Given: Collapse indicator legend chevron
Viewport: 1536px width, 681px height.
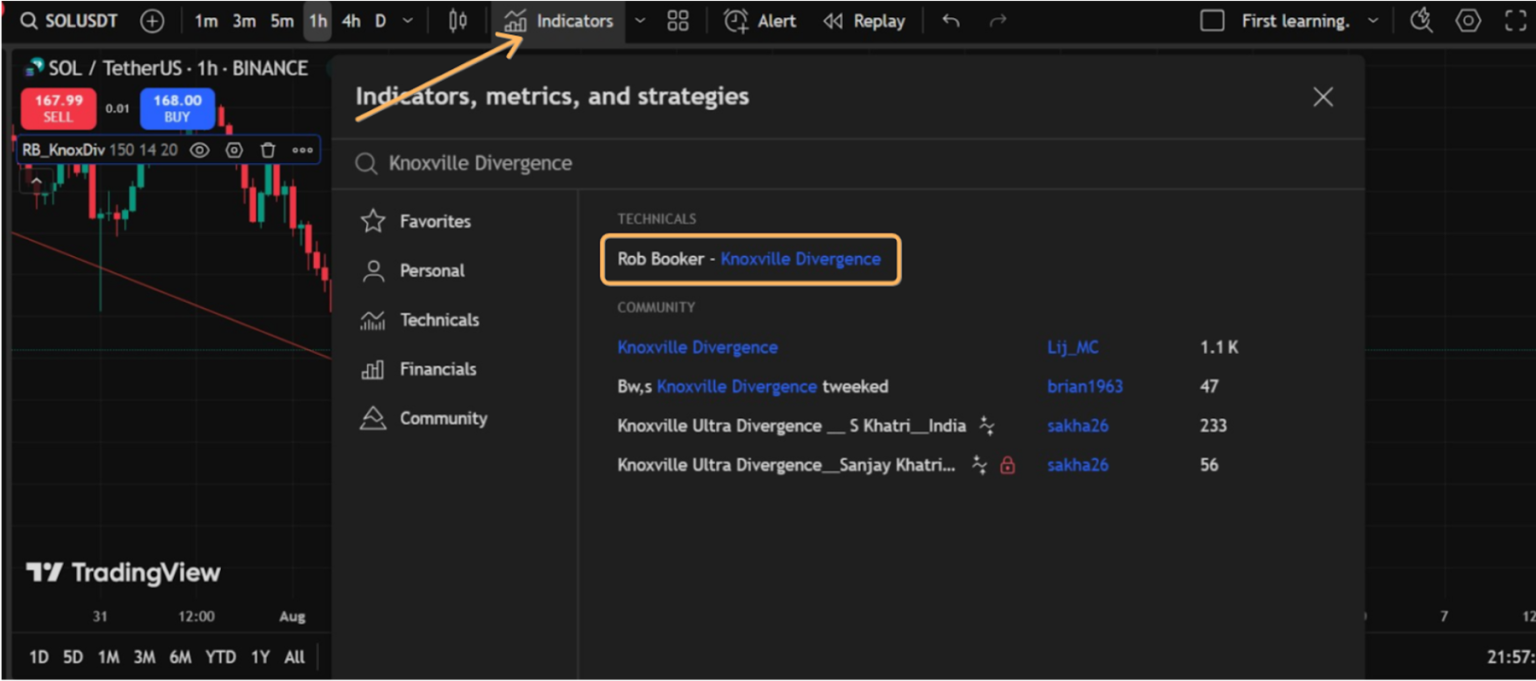Looking at the screenshot, I should pos(36,181).
